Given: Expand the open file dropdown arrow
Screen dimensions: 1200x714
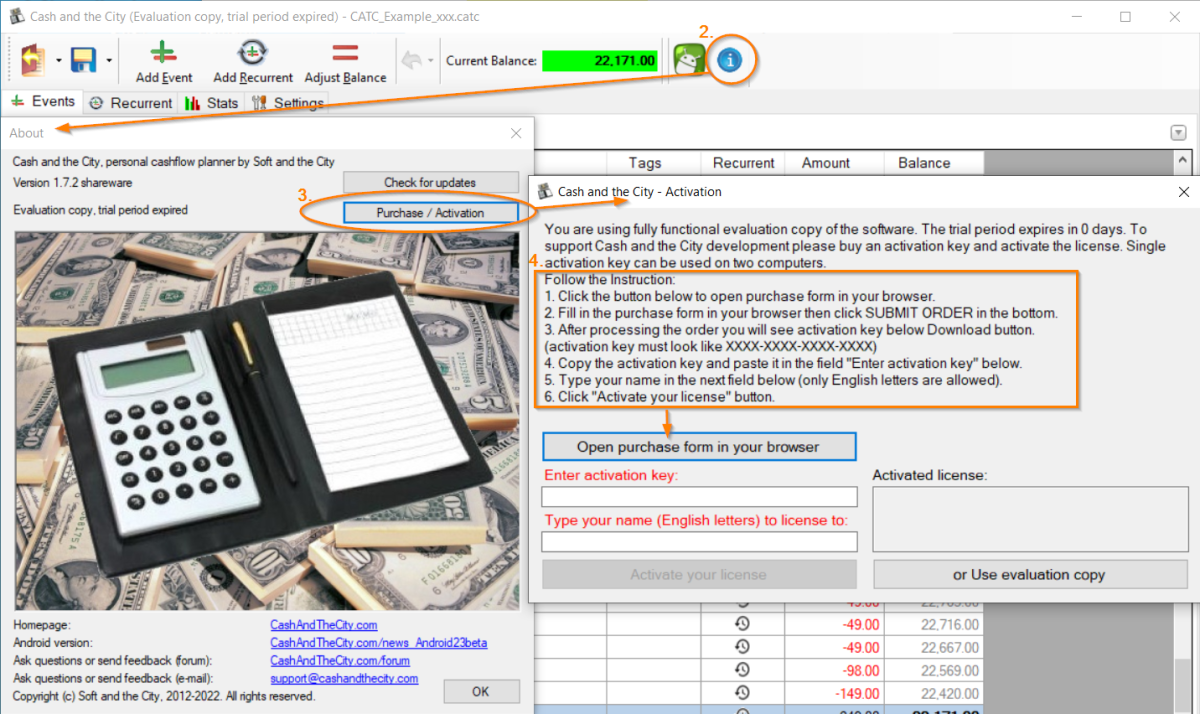Looking at the screenshot, I should [x=59, y=61].
